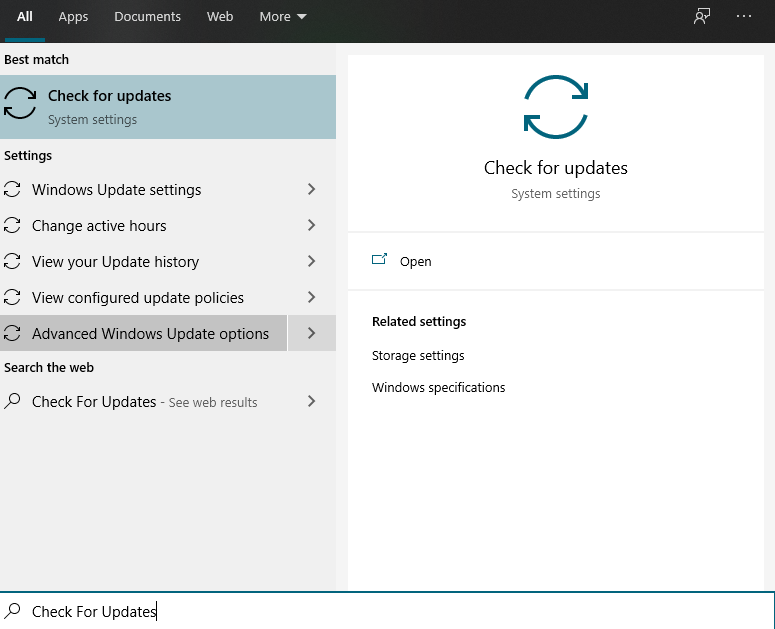Expand Windows Update settings arrow
Image resolution: width=775 pixels, height=629 pixels.
311,189
